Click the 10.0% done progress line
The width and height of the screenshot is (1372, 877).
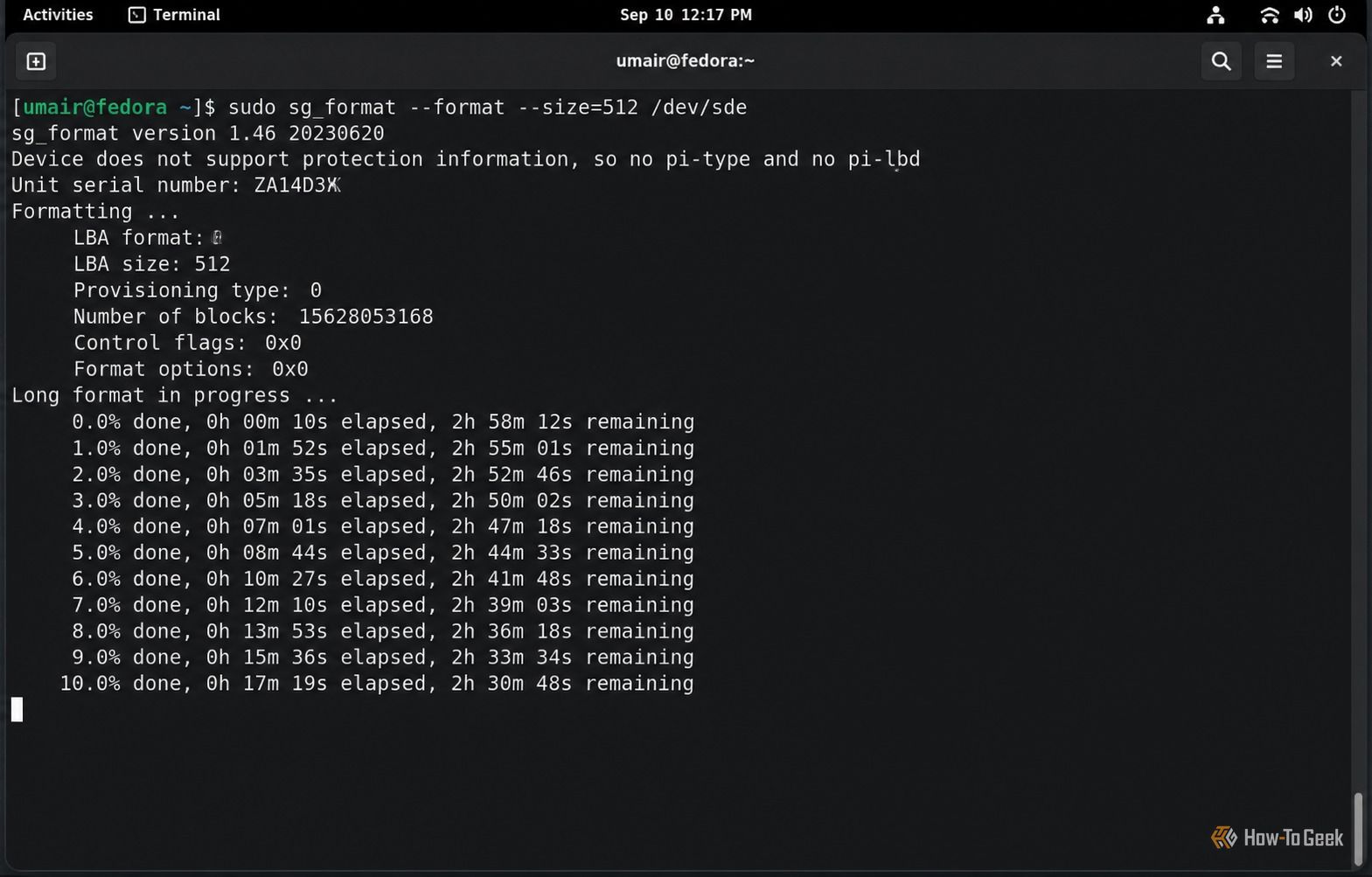click(x=377, y=684)
